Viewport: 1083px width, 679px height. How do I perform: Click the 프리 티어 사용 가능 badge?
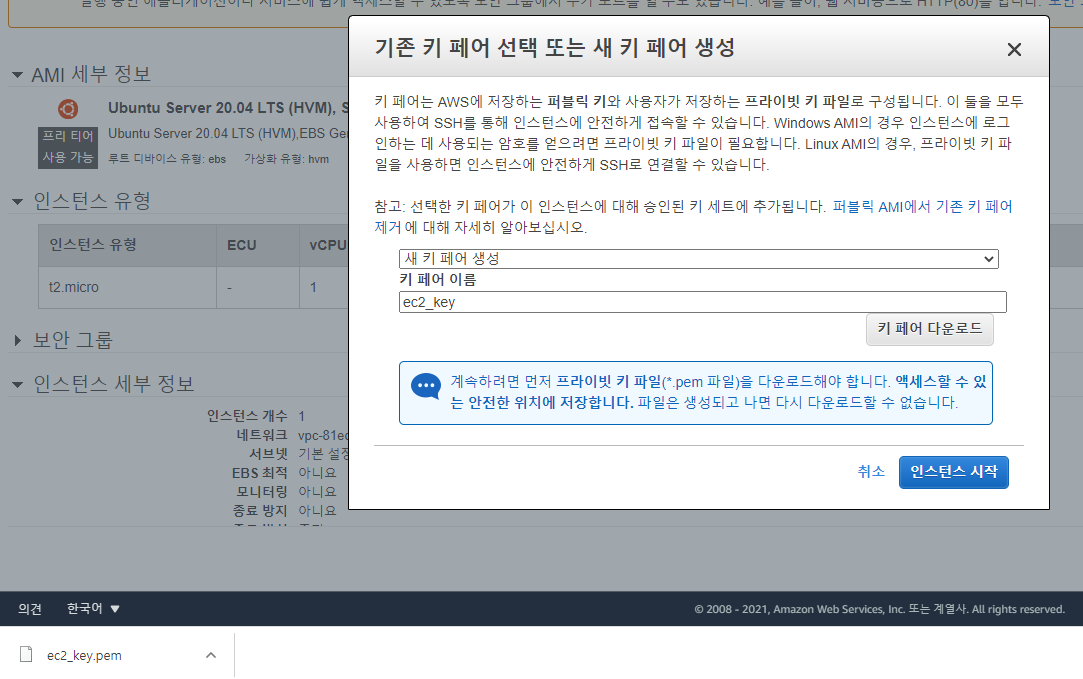[x=68, y=146]
